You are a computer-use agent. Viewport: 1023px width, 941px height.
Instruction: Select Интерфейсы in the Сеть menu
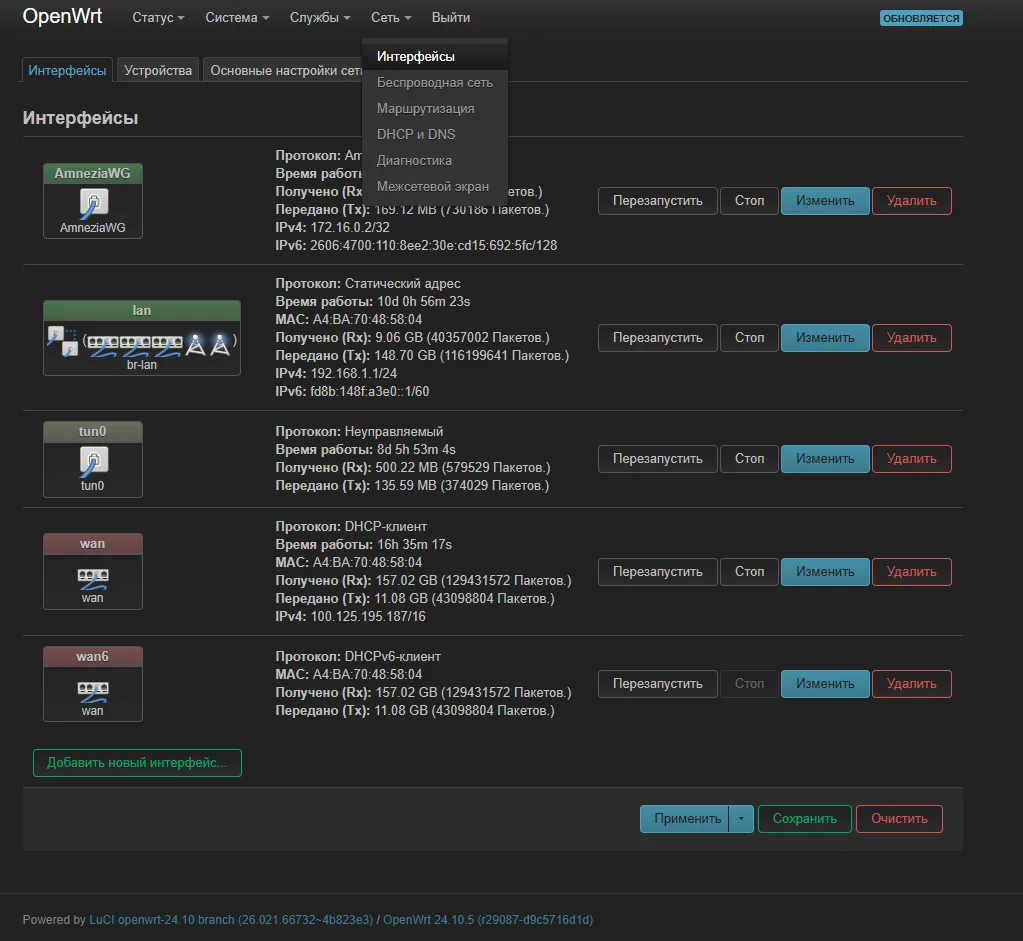pos(435,57)
